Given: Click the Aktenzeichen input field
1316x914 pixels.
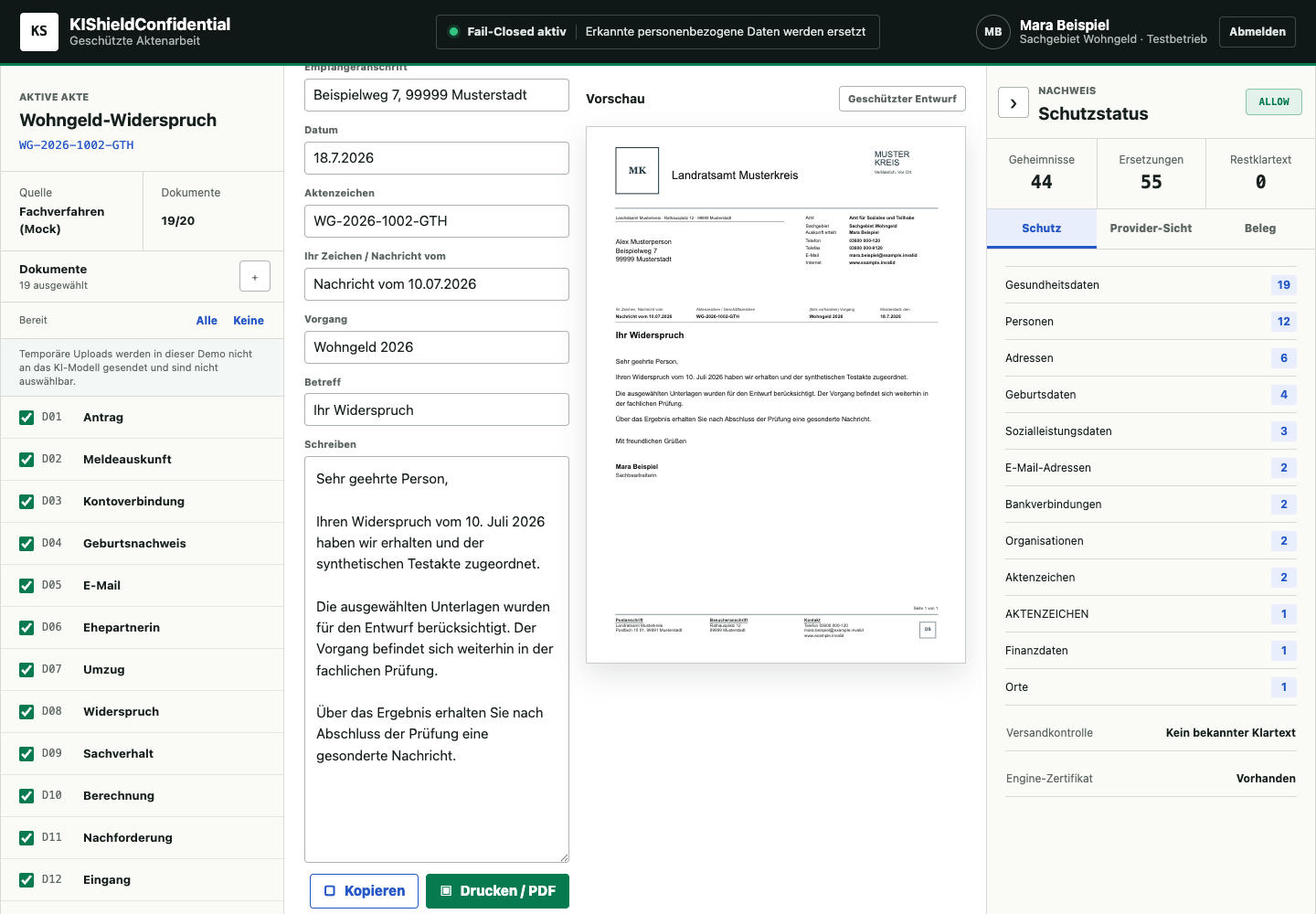Looking at the screenshot, I should pyautogui.click(x=437, y=221).
